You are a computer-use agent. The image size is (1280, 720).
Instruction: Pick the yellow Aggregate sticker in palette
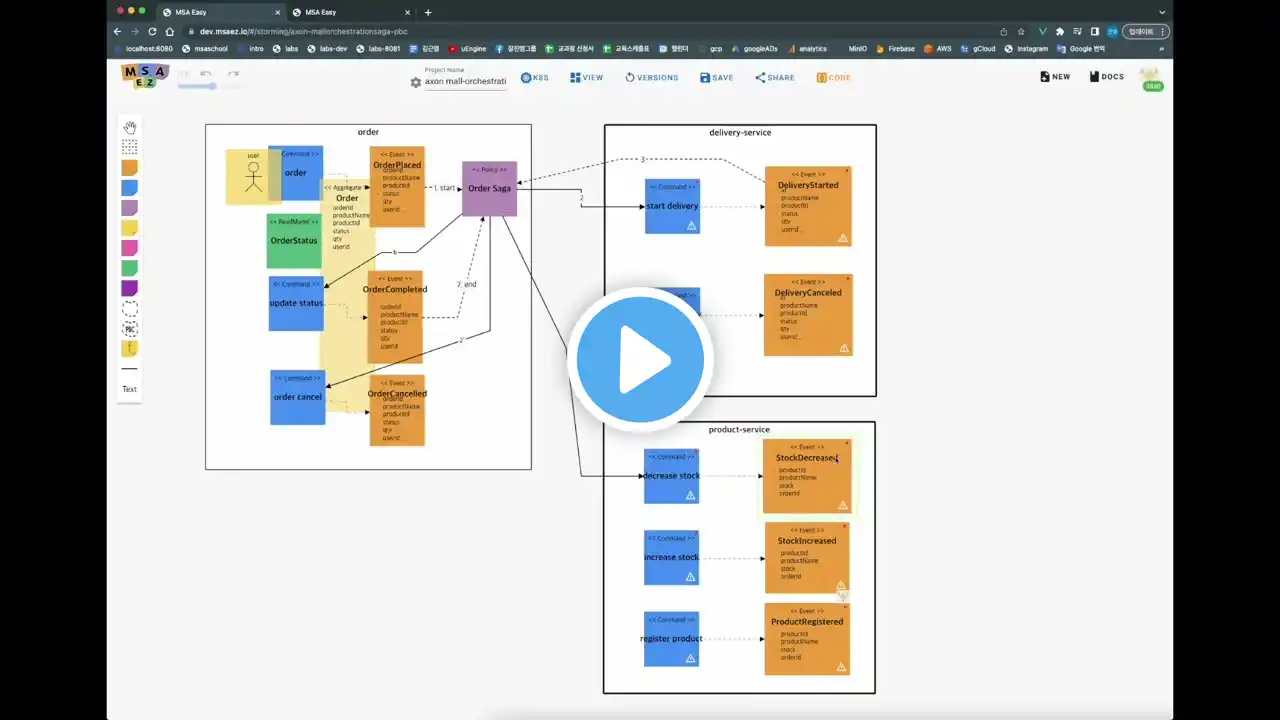130,228
